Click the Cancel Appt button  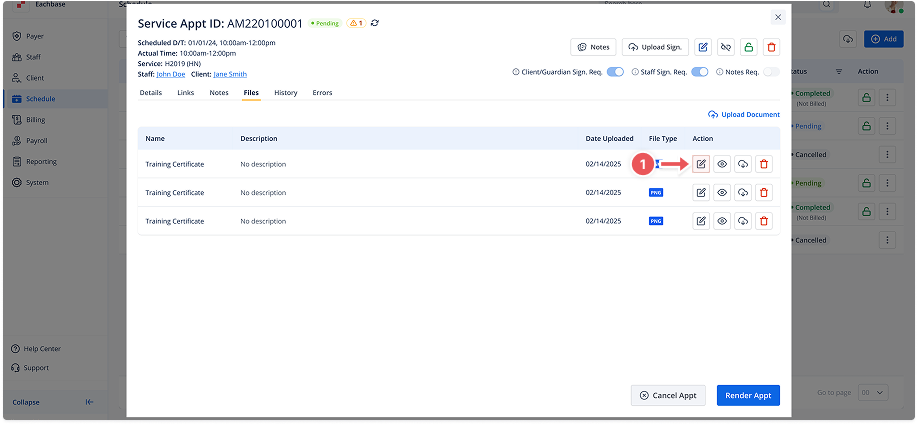click(x=668, y=395)
